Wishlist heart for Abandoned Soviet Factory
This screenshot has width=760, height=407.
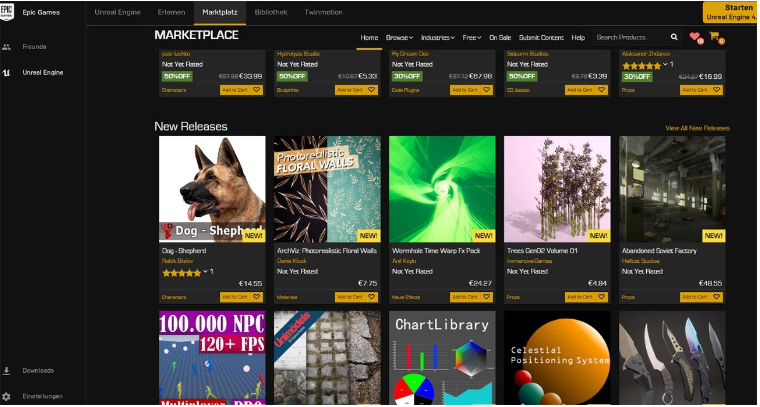point(717,297)
